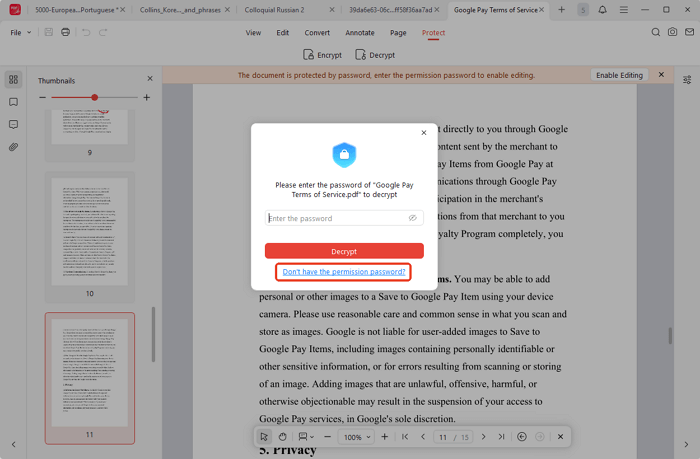The height and width of the screenshot is (459, 700).
Task: Jump to the last page
Action: [501, 437]
